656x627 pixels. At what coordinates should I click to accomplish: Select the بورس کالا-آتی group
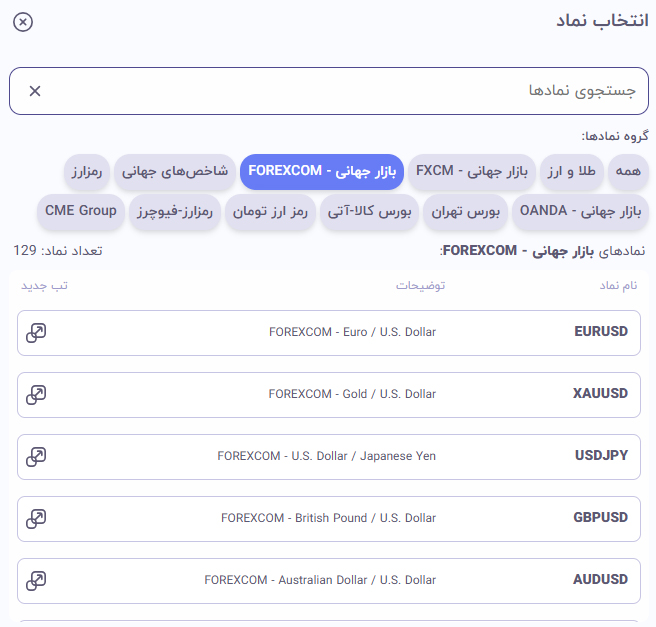[x=370, y=212]
